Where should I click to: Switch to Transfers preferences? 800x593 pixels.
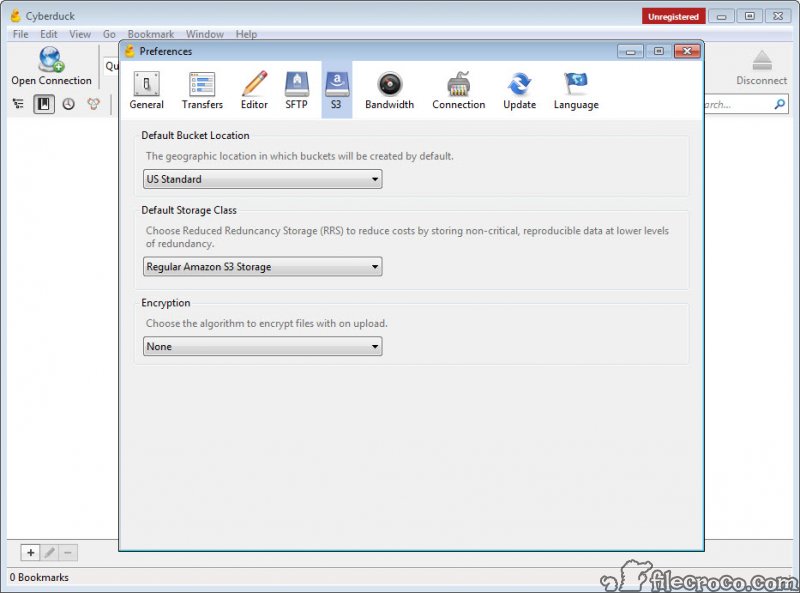pyautogui.click(x=202, y=90)
